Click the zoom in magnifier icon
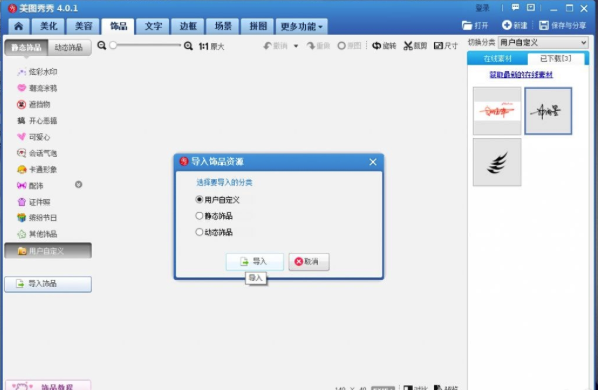The width and height of the screenshot is (598, 390). (188, 46)
